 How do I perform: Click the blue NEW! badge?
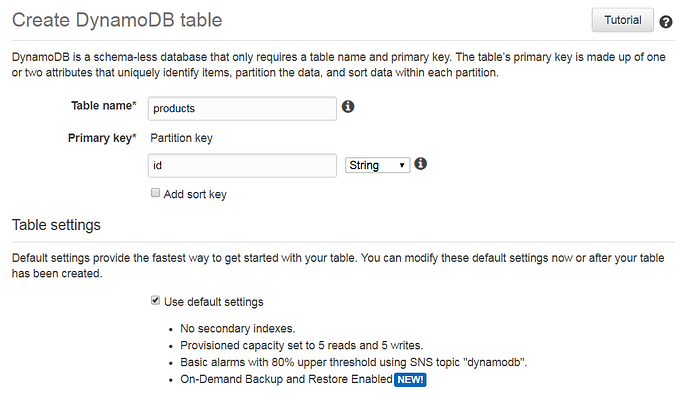point(410,379)
